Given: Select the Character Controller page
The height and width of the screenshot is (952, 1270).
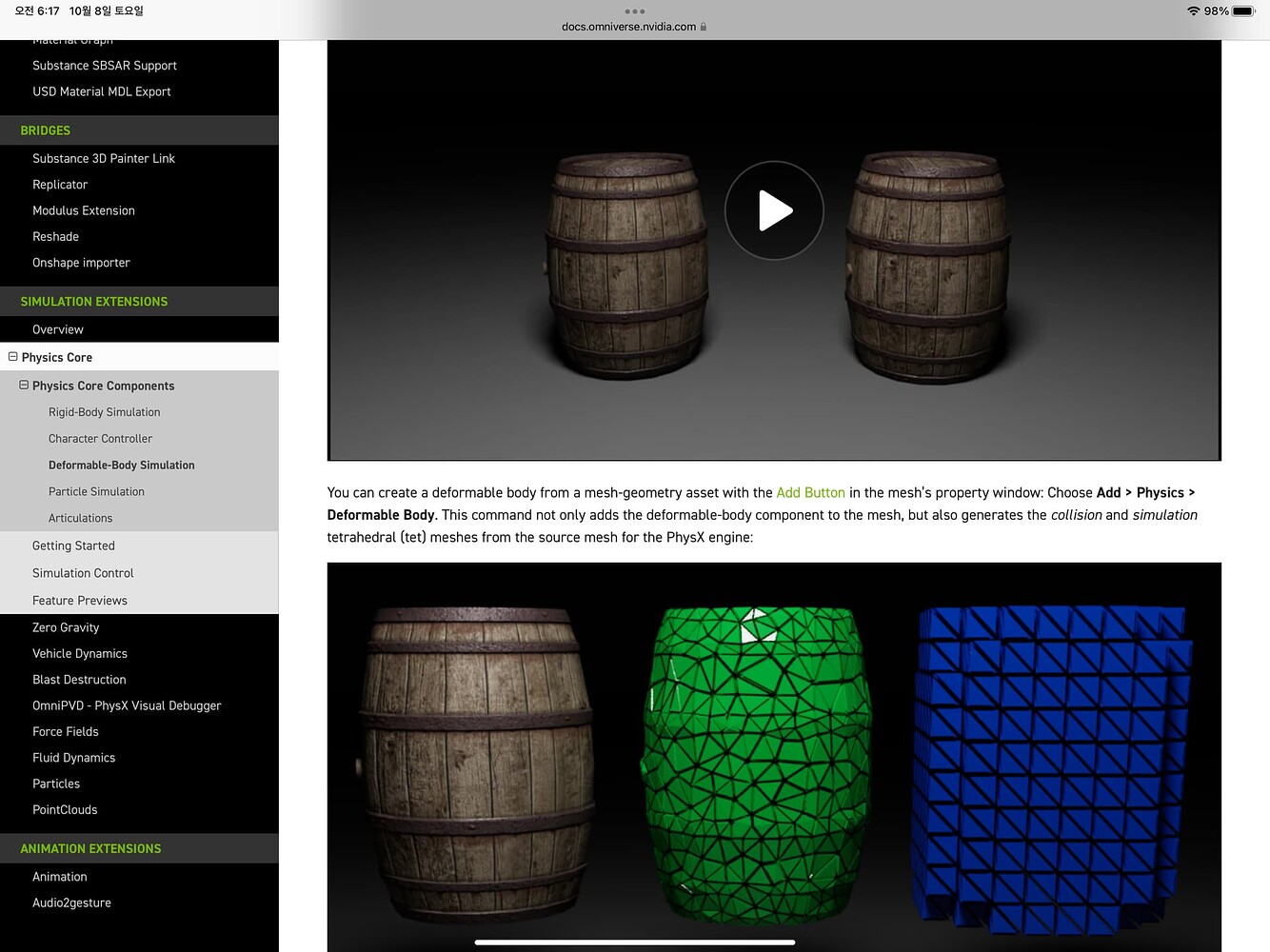Looking at the screenshot, I should pyautogui.click(x=100, y=438).
